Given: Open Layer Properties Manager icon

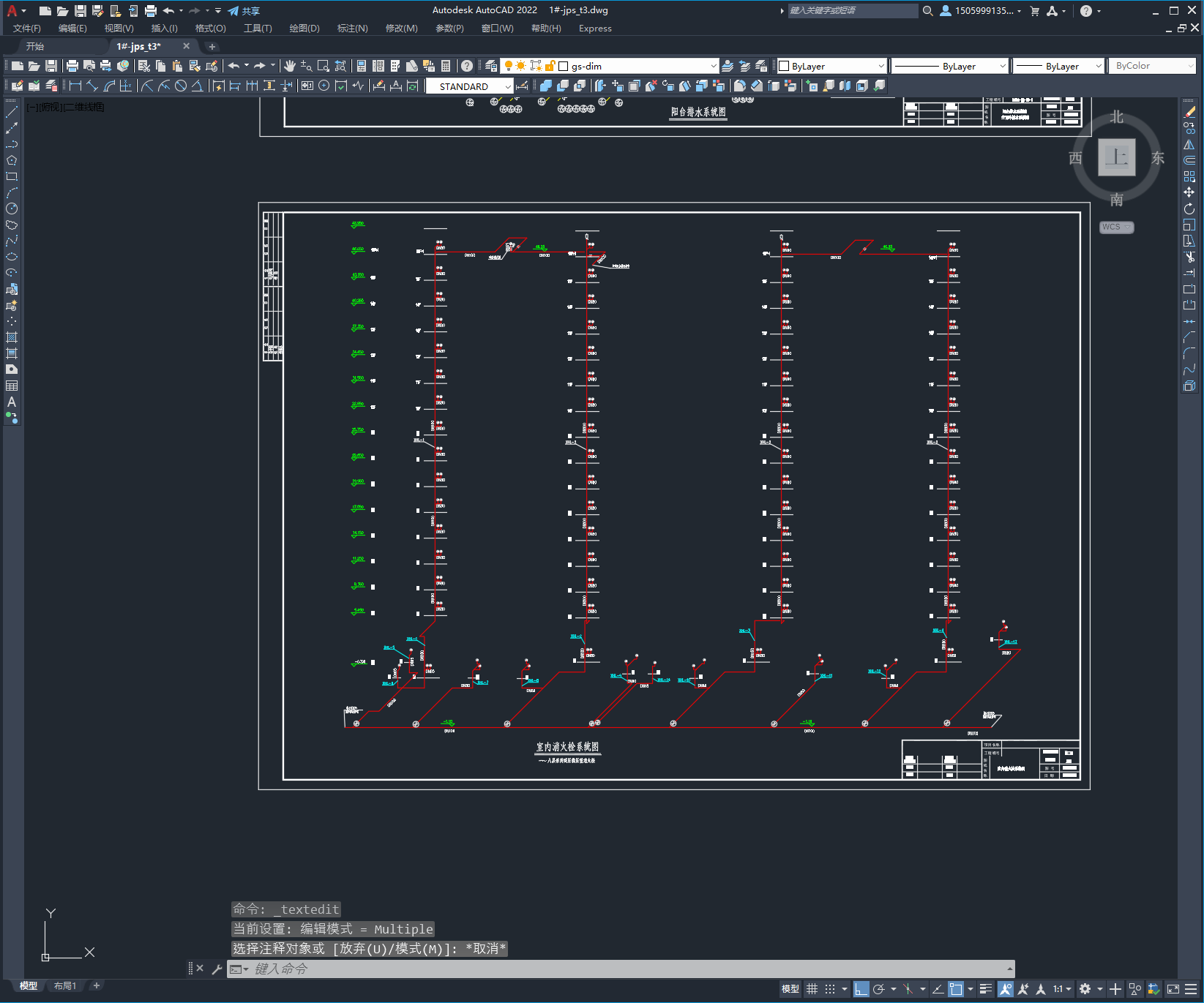Looking at the screenshot, I should 491,66.
